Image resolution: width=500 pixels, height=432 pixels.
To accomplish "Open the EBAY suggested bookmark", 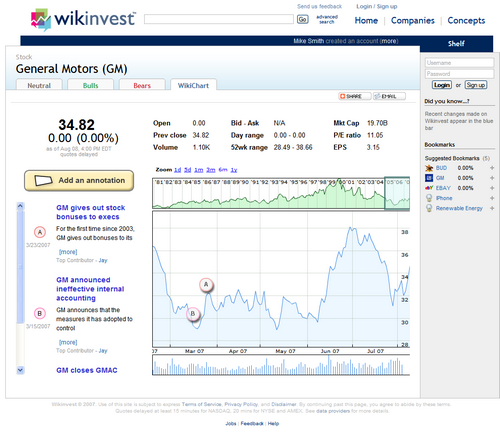I will click(443, 188).
